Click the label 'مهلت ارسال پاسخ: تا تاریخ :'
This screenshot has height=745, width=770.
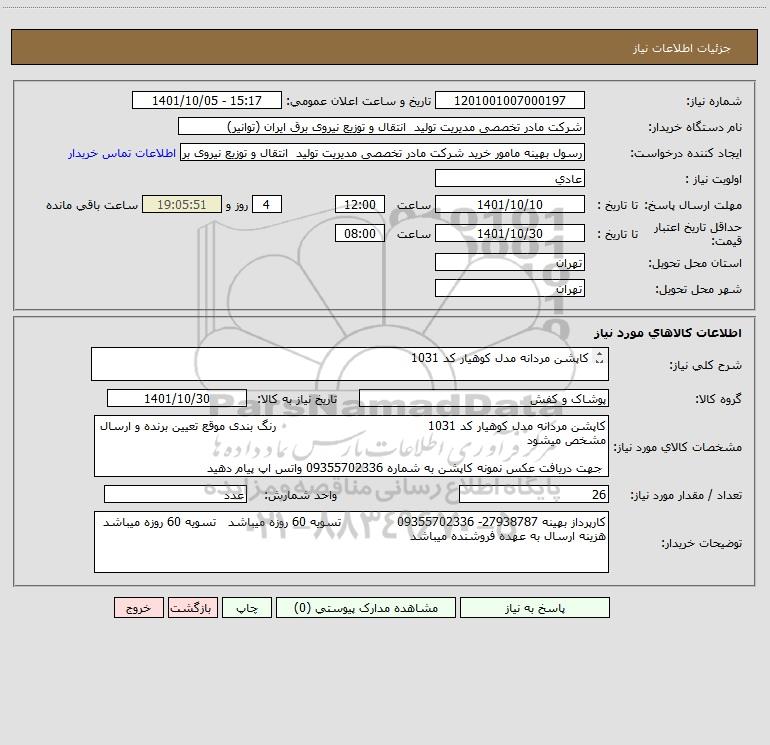point(669,205)
